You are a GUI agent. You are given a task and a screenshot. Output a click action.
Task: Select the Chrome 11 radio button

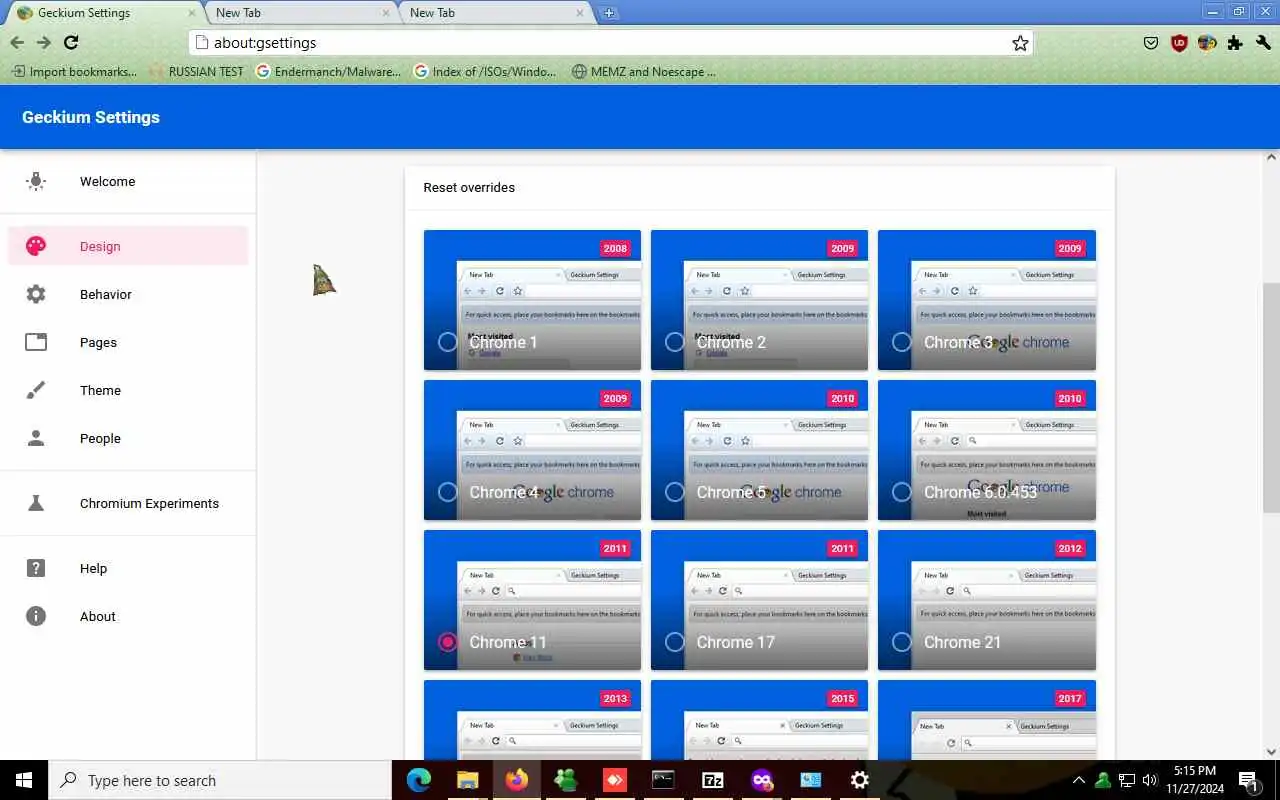pos(448,642)
